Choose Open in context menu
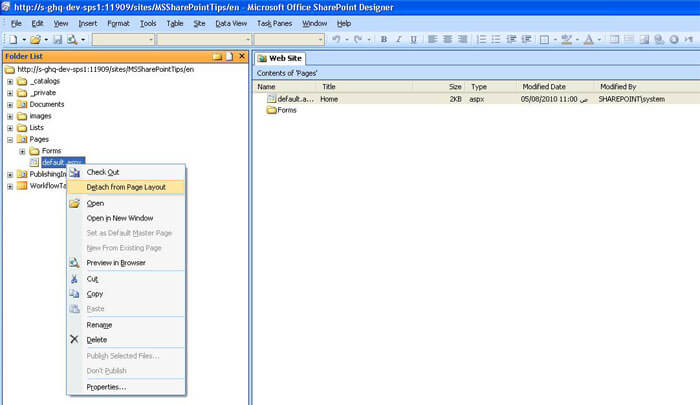Screen dimensions: 700x405 [x=126, y=203]
